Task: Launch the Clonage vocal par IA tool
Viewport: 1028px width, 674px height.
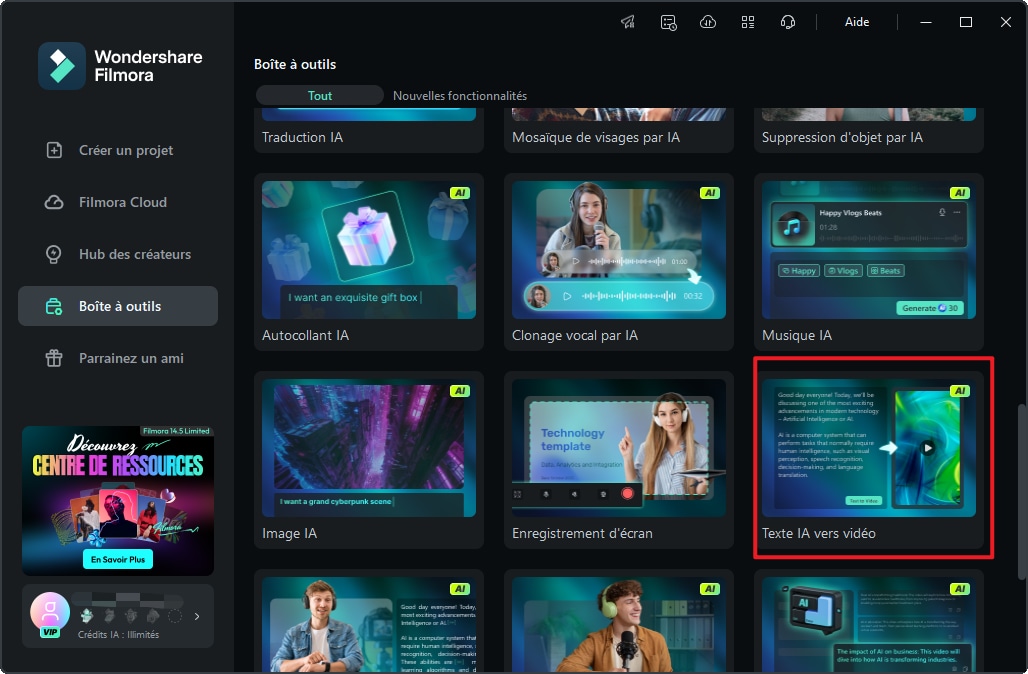Action: point(619,262)
